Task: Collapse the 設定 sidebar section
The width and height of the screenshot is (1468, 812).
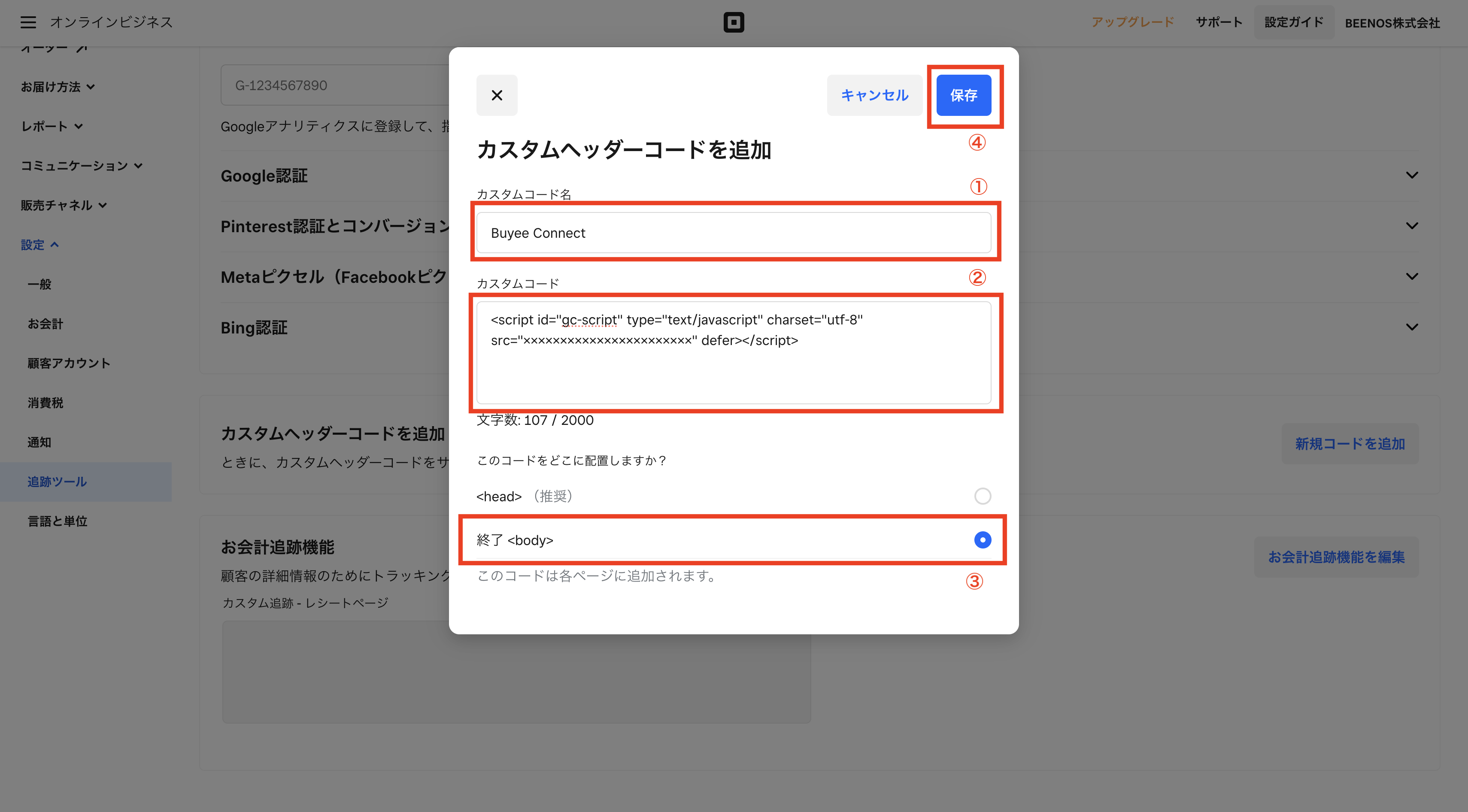Action: point(39,245)
